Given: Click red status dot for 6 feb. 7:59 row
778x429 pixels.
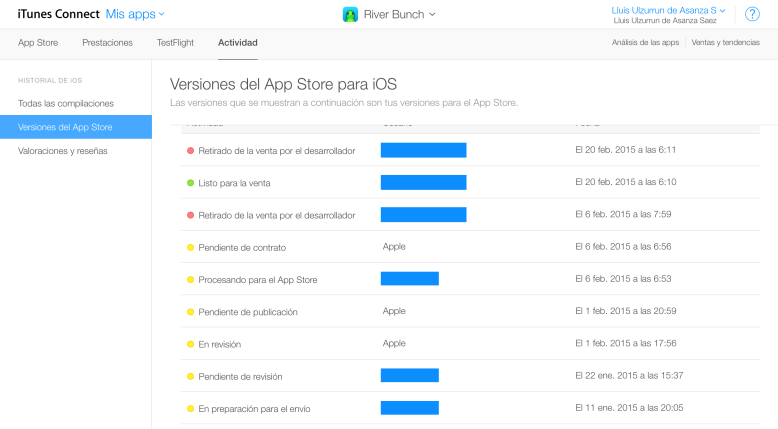Looking at the screenshot, I should coord(190,215).
